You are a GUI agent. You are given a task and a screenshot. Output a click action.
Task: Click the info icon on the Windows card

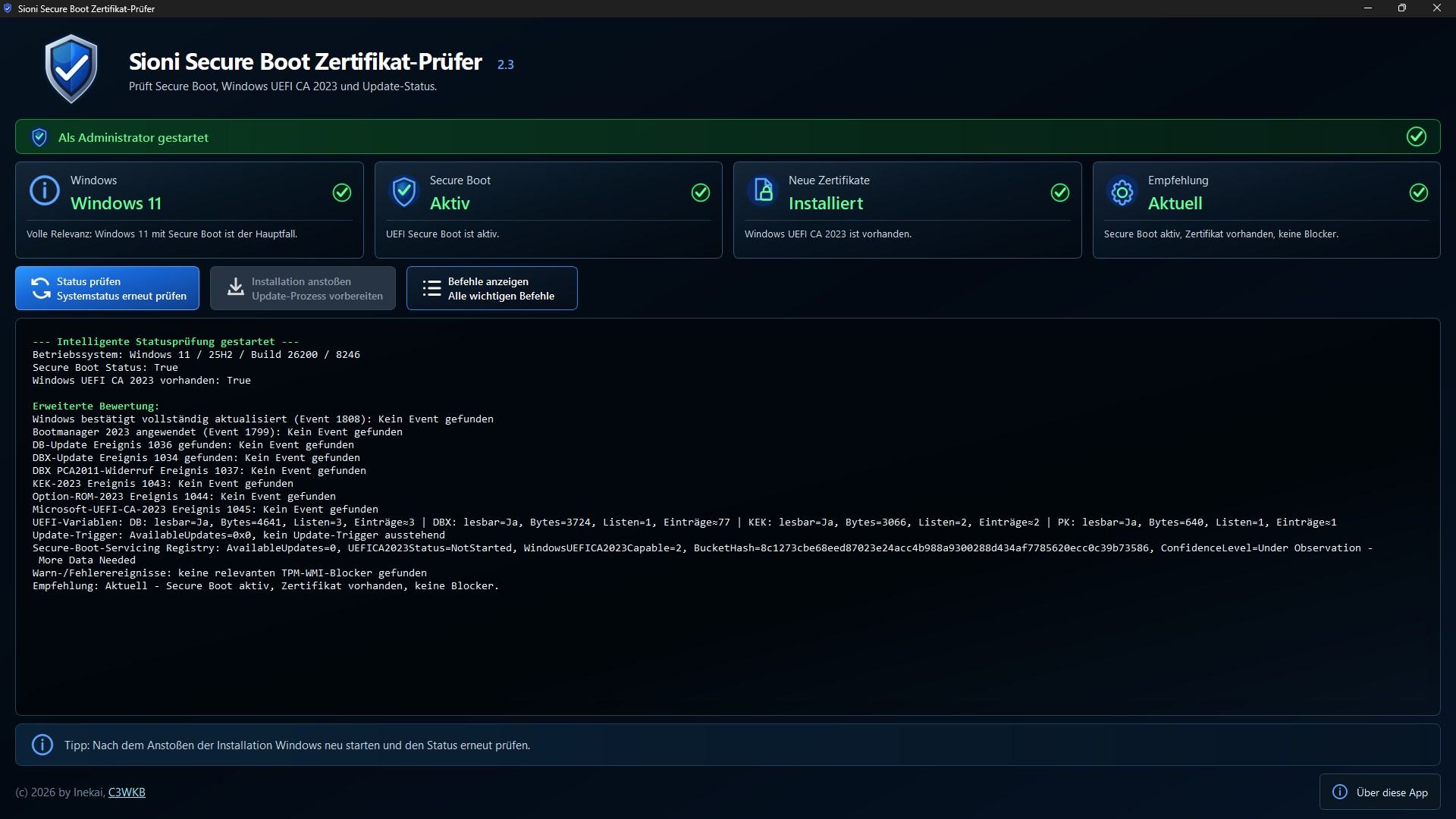(45, 190)
